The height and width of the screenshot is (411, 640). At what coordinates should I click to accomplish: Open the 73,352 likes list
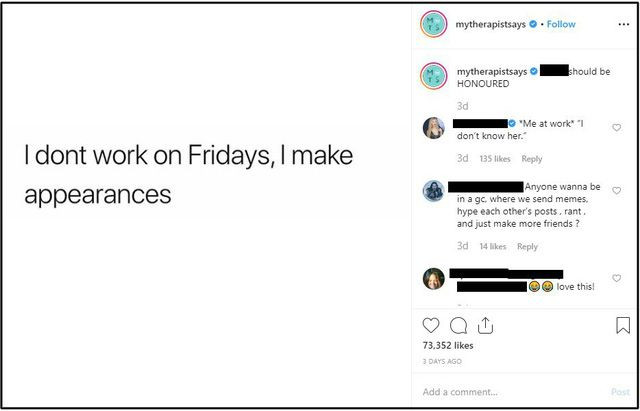click(x=449, y=346)
